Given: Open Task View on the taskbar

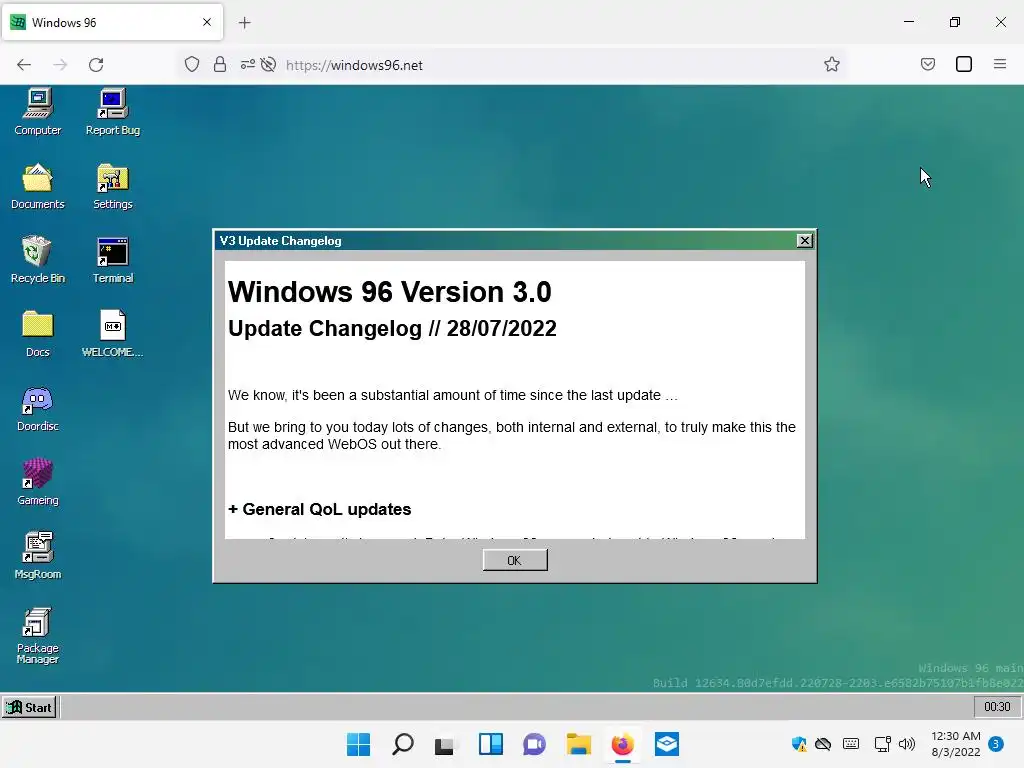Looking at the screenshot, I should 444,744.
